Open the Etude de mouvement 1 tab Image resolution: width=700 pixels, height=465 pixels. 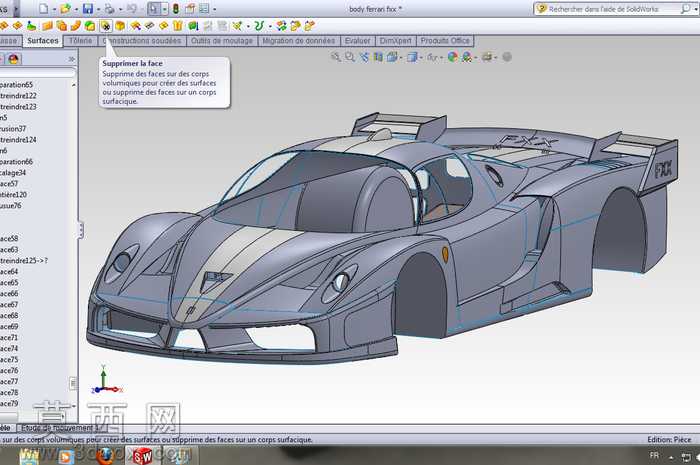(x=61, y=428)
